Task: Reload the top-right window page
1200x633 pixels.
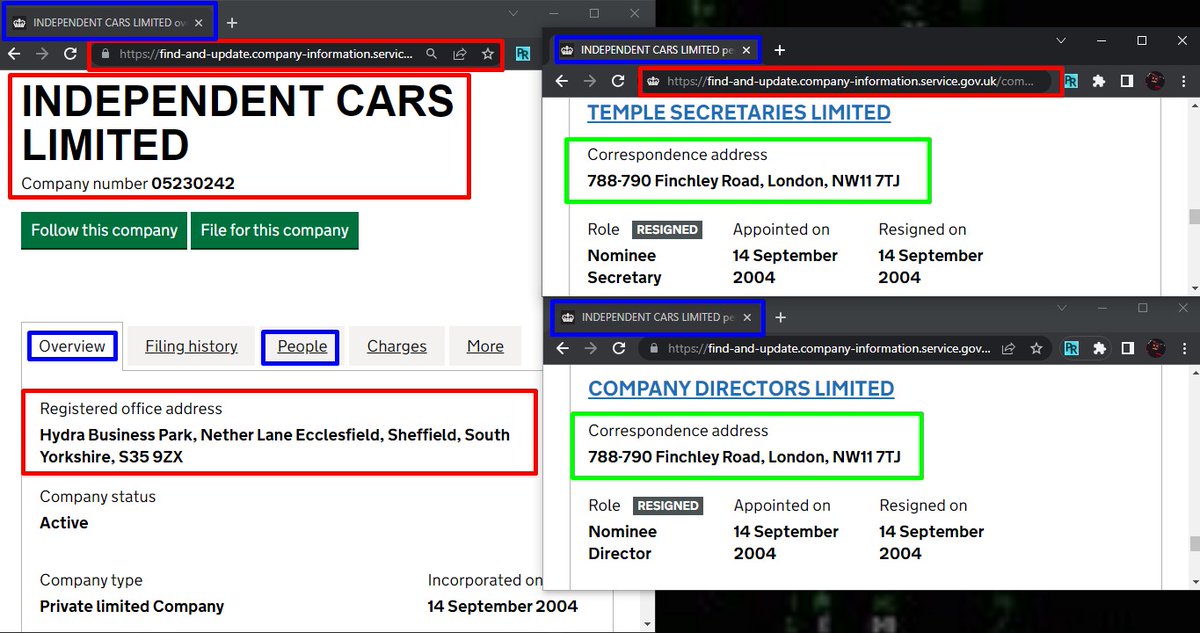Action: coord(618,81)
